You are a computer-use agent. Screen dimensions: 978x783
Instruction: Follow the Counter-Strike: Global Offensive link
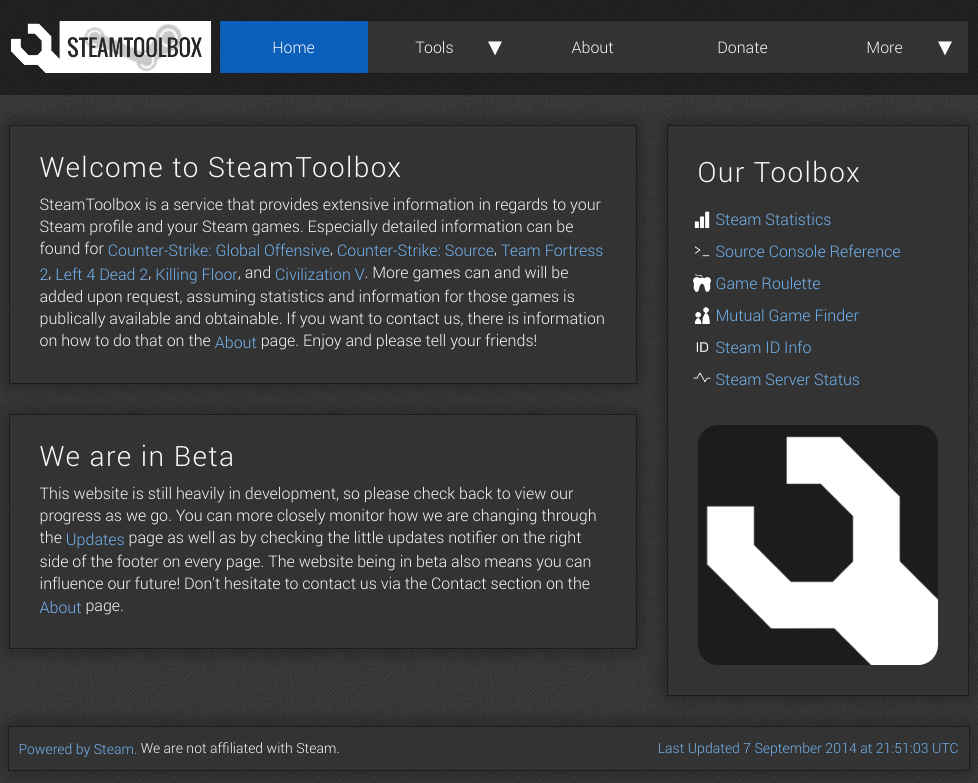(x=219, y=250)
